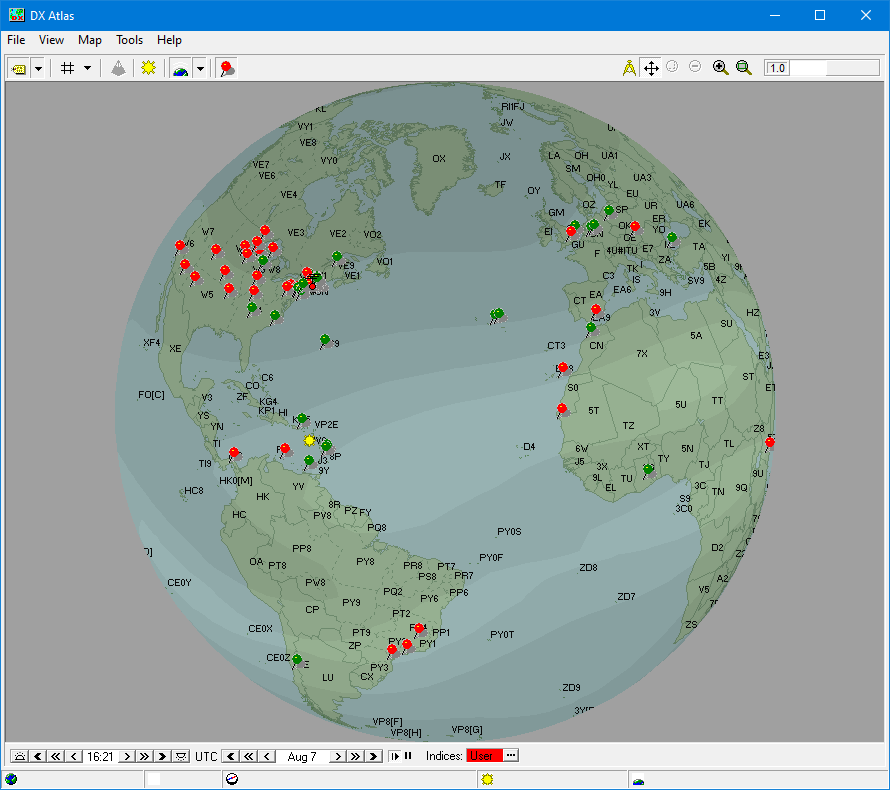Toggle the azimuth lines tool
890x790 pixels.
pyautogui.click(x=628, y=68)
